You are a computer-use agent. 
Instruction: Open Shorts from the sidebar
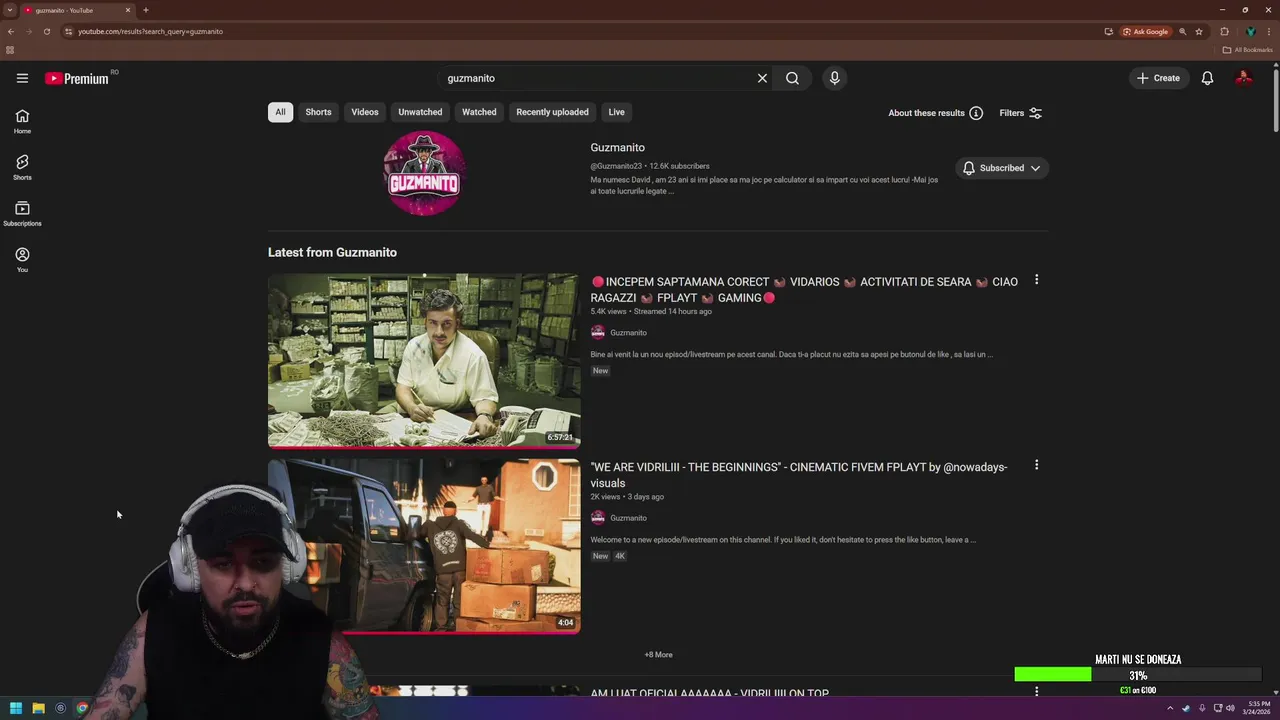[x=22, y=167]
